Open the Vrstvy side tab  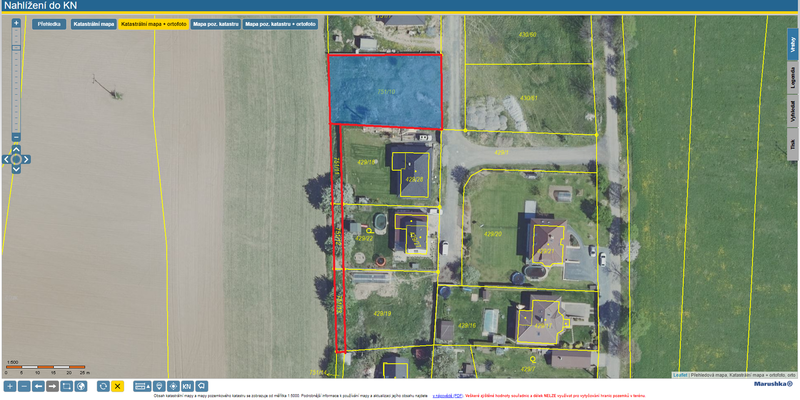(793, 44)
